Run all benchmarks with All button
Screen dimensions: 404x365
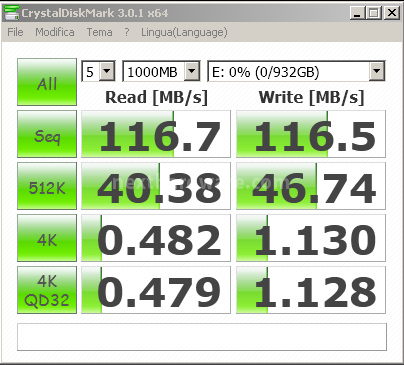pyautogui.click(x=47, y=82)
